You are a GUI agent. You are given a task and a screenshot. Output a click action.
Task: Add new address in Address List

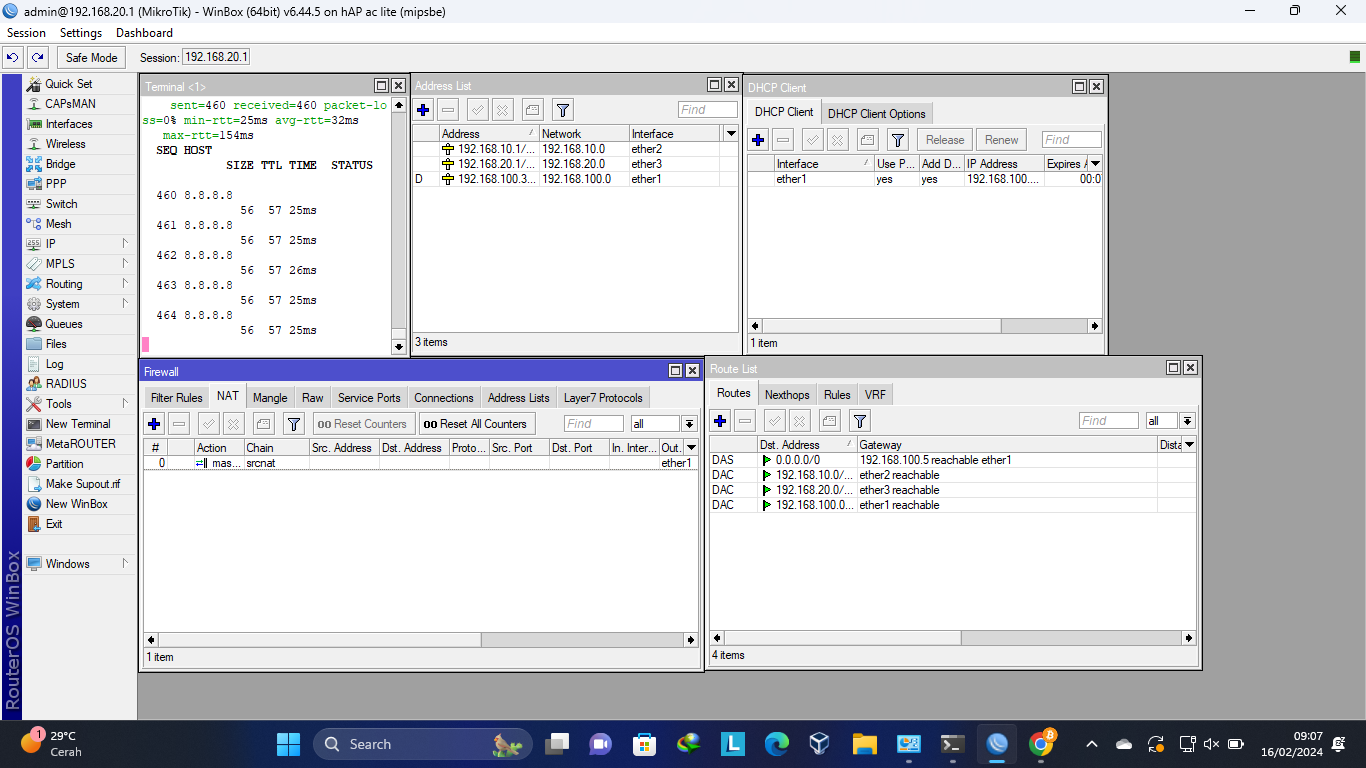(423, 110)
